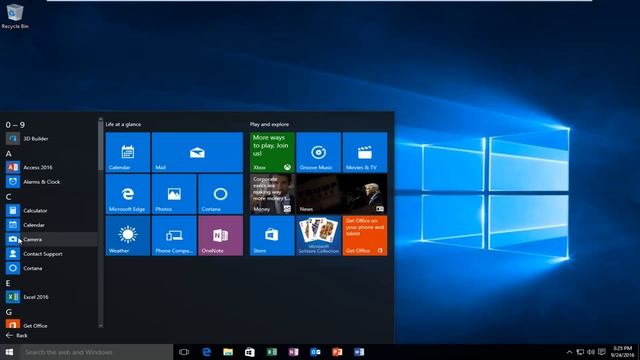Open network status in system tray
The image size is (640, 360).
click(x=580, y=352)
